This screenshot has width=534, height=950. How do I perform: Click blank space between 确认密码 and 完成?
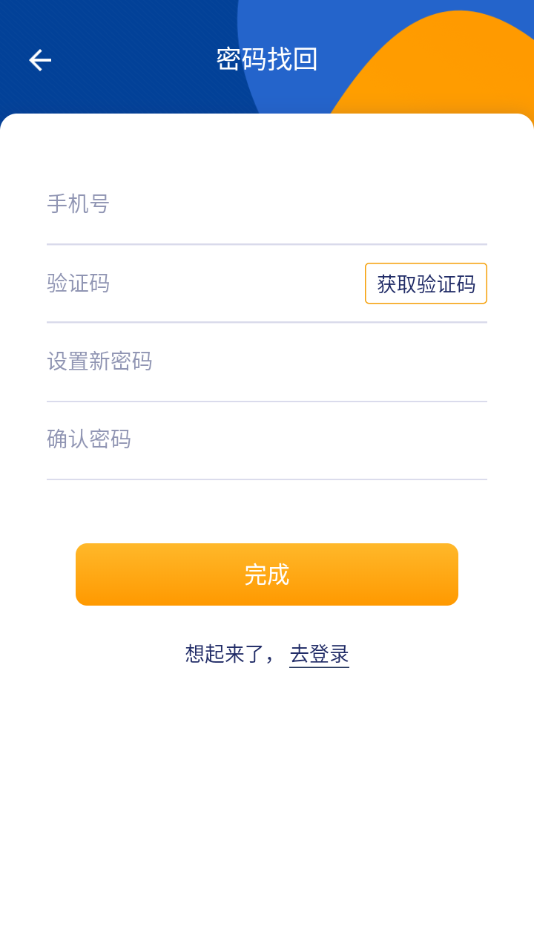(267, 512)
